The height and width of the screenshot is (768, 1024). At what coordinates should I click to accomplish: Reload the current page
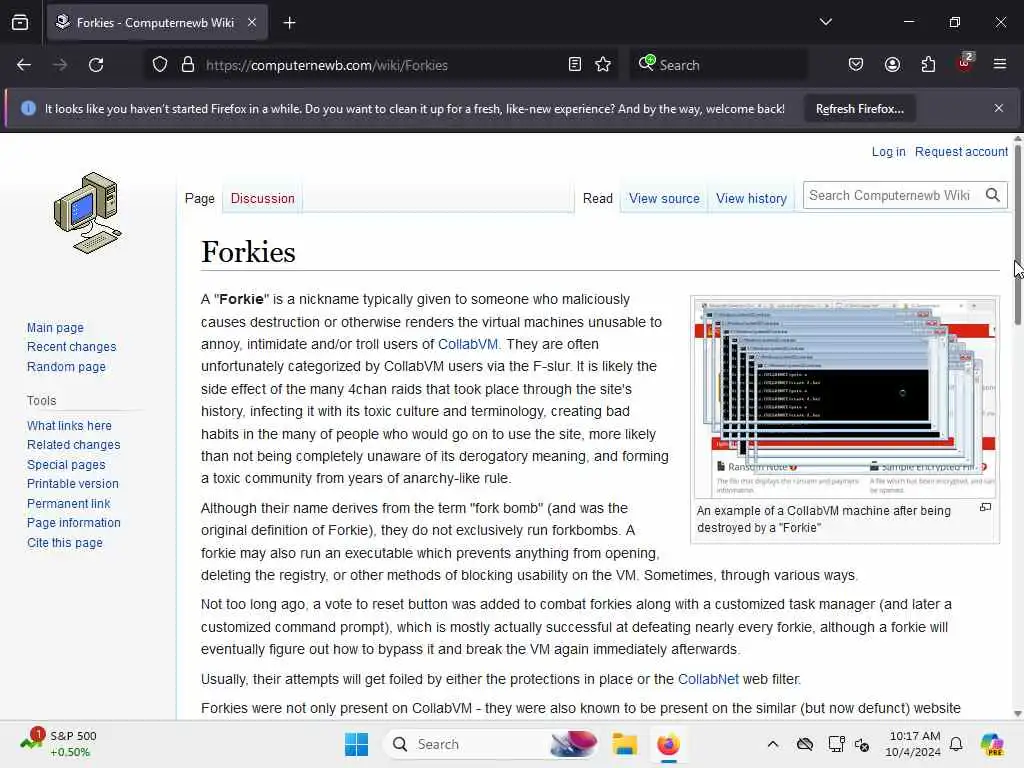pyautogui.click(x=96, y=65)
